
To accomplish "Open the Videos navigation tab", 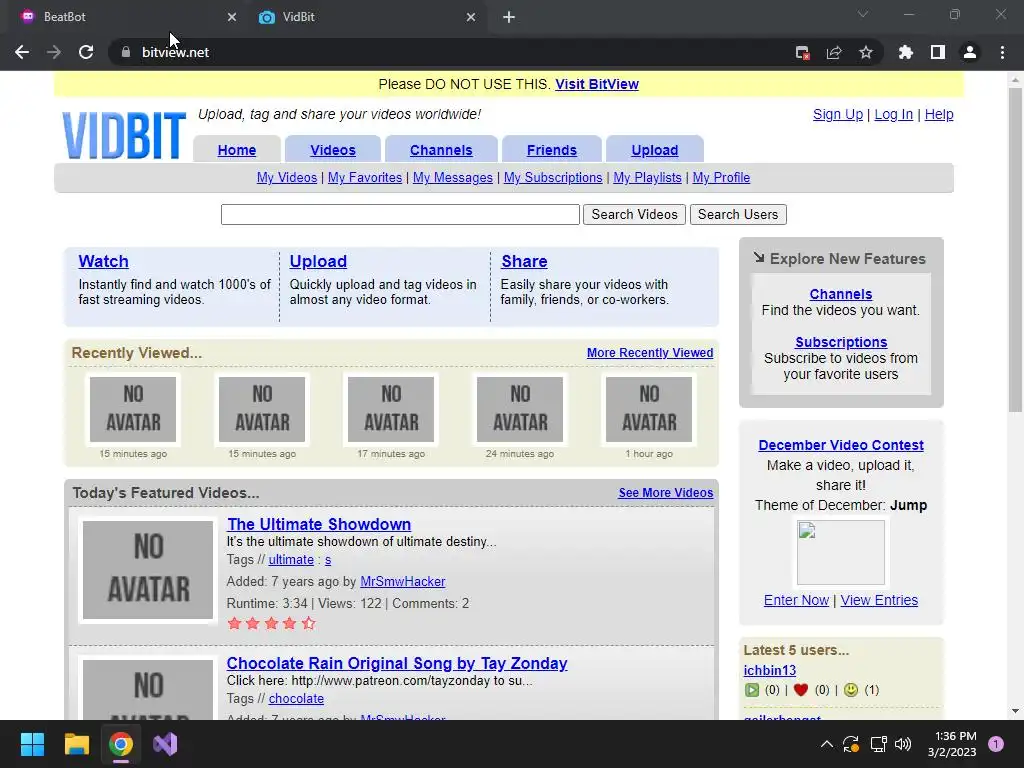I will 332,150.
